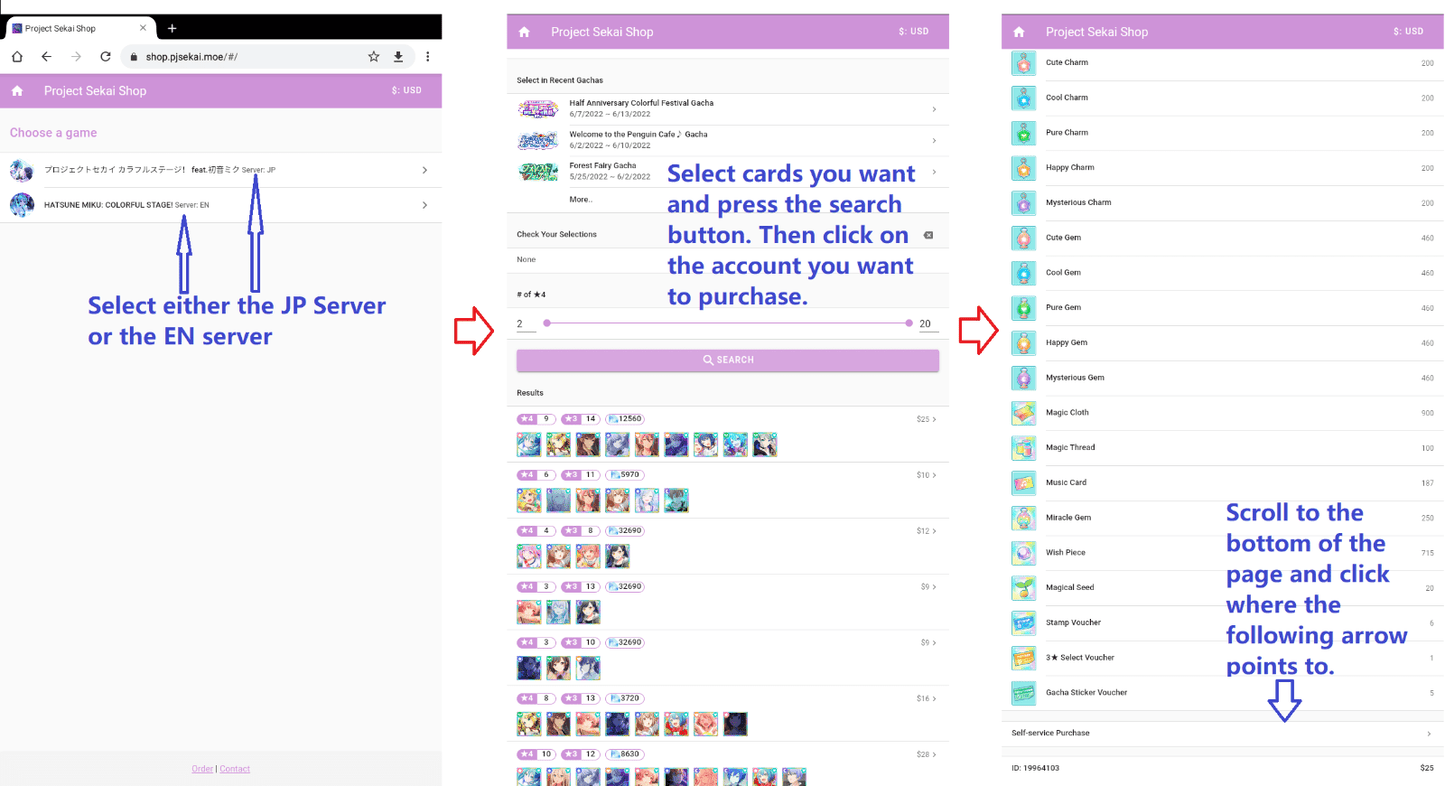This screenshot has width=1445, height=786.
Task: Open USD currency selector in left panel
Action: coord(407,91)
